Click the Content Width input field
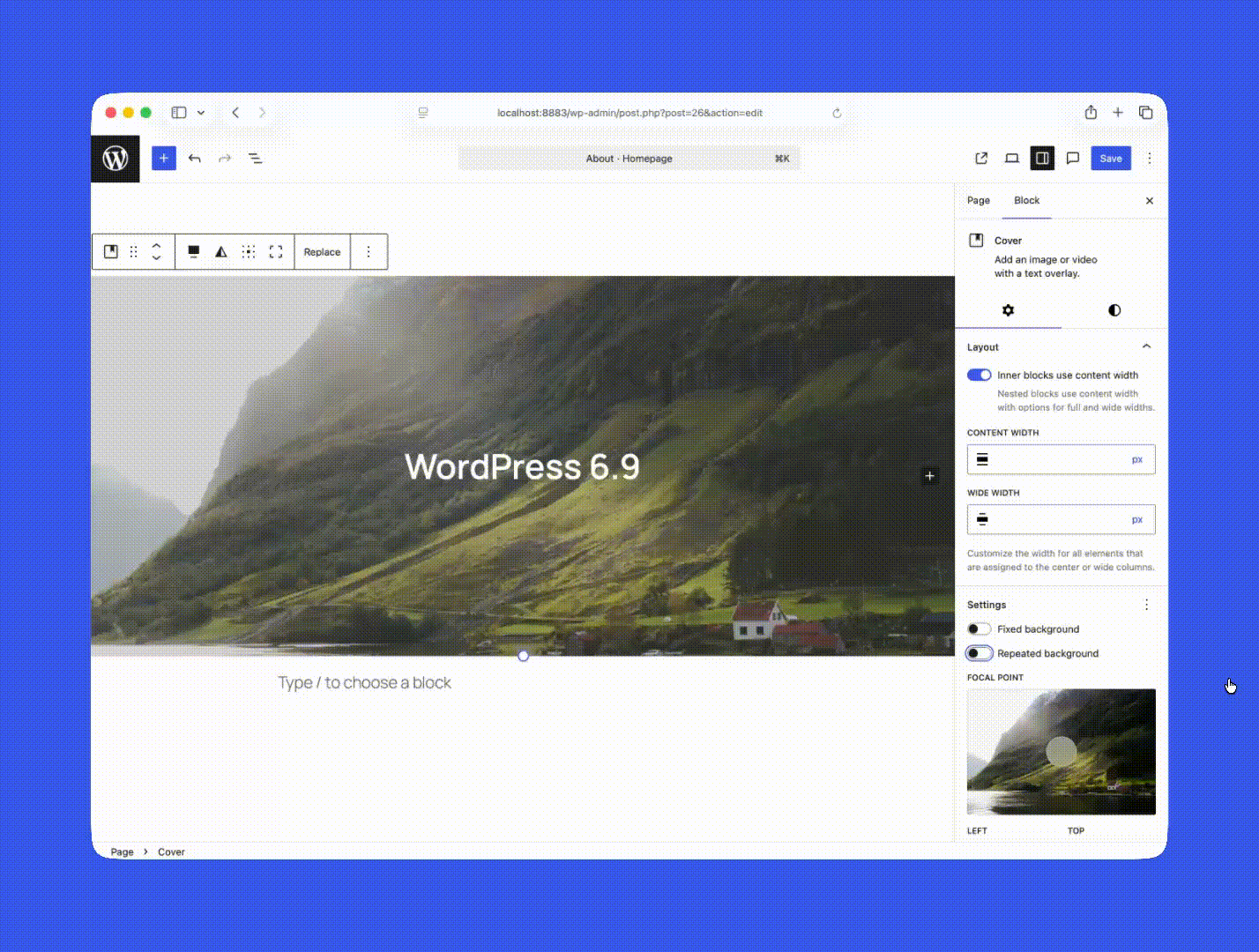 click(x=1061, y=459)
